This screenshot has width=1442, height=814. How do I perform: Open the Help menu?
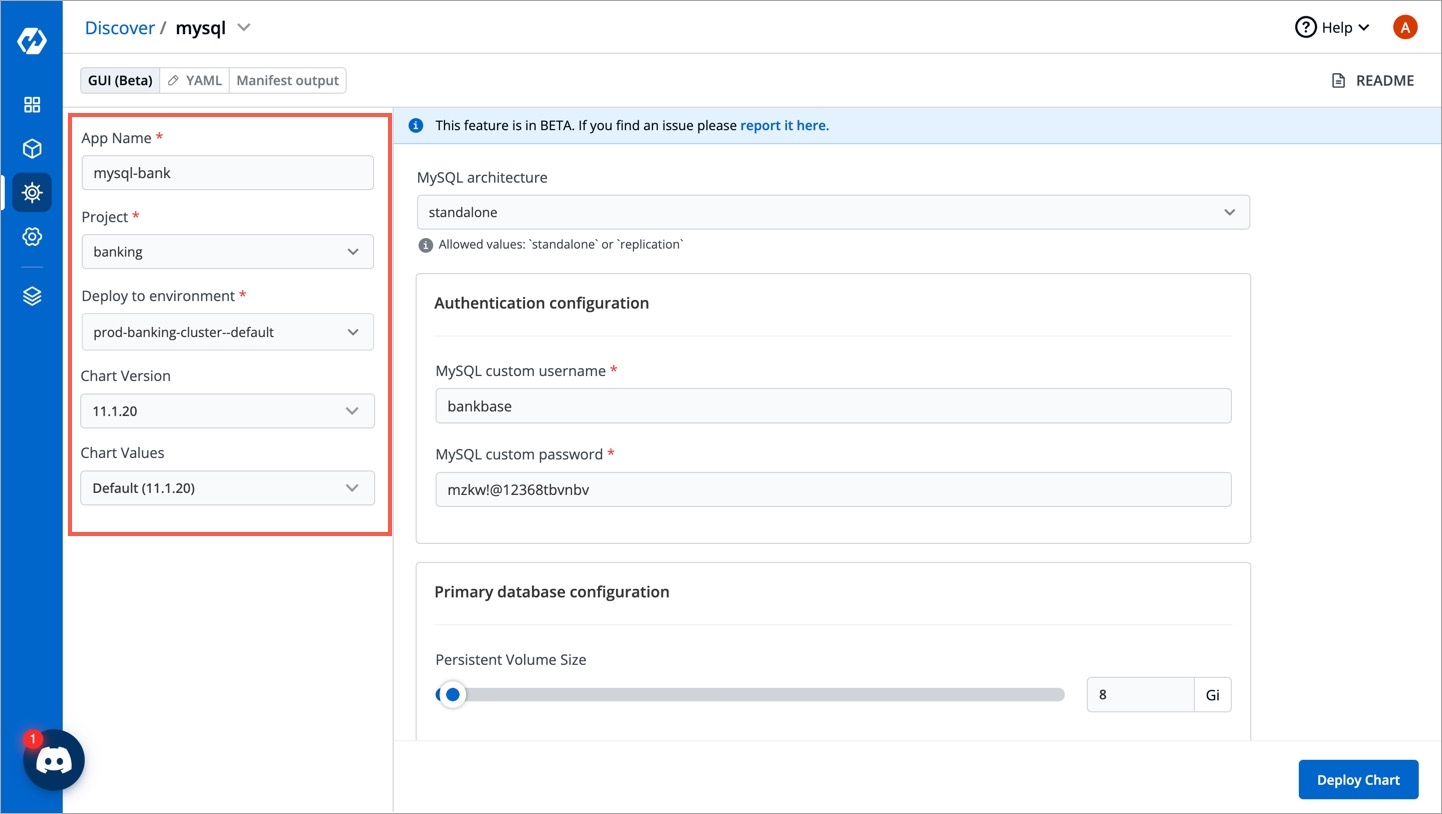pyautogui.click(x=1332, y=28)
